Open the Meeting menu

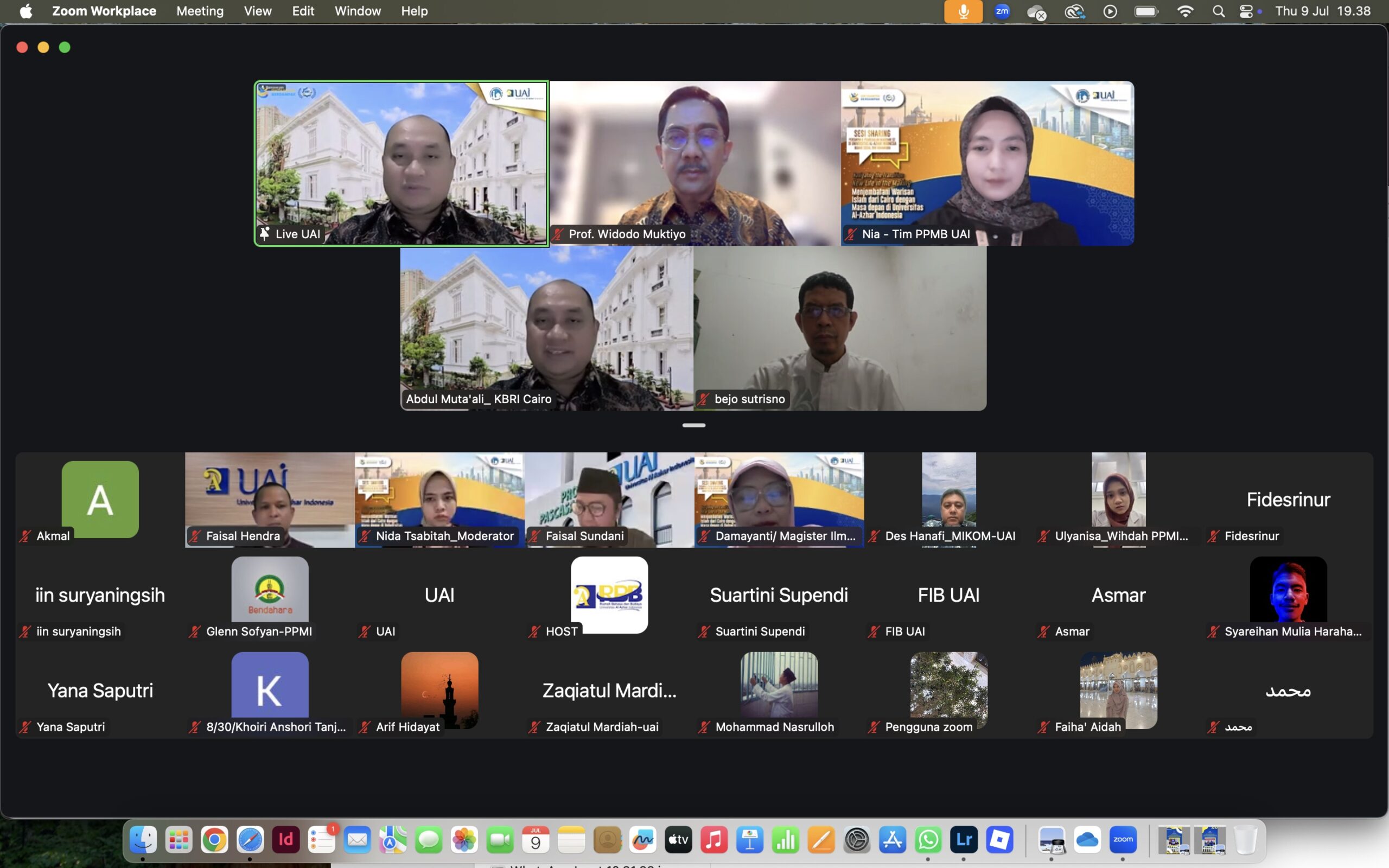200,11
